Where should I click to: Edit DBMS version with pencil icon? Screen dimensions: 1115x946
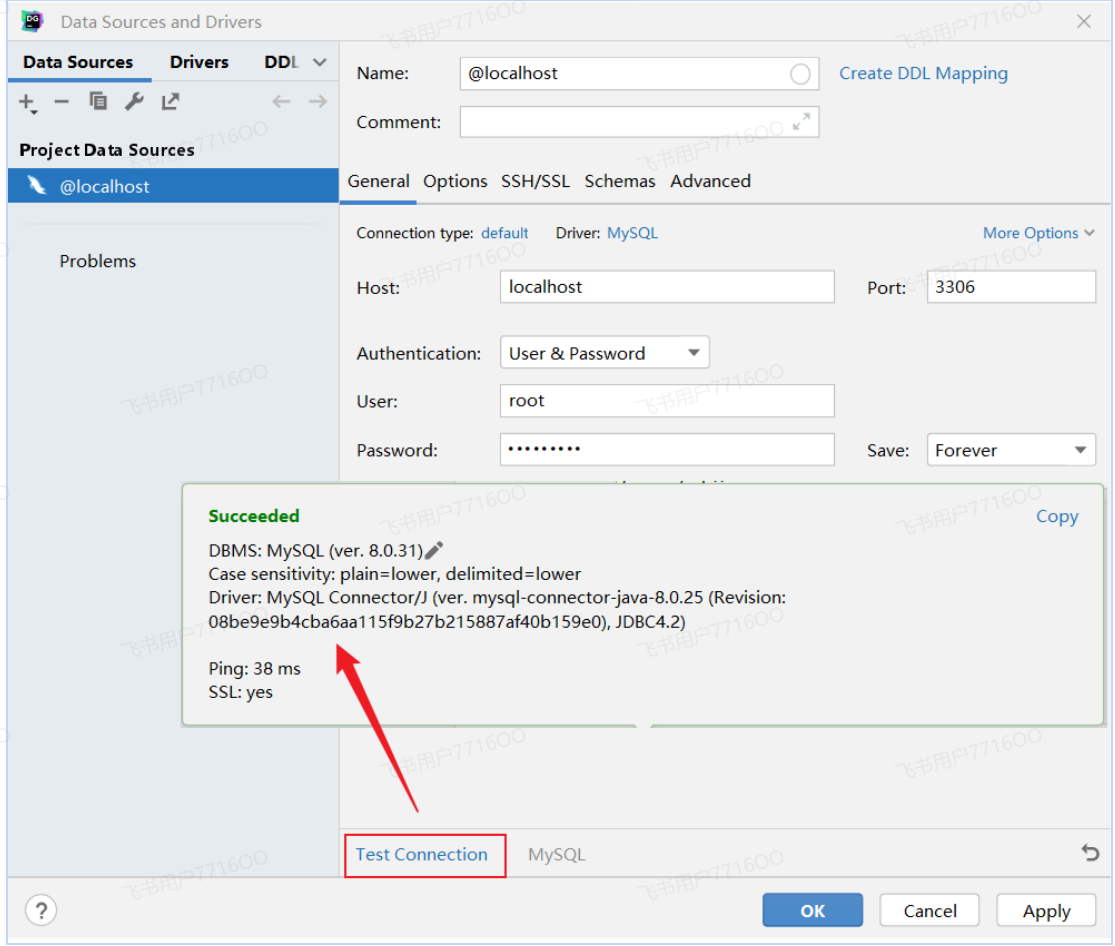434,550
